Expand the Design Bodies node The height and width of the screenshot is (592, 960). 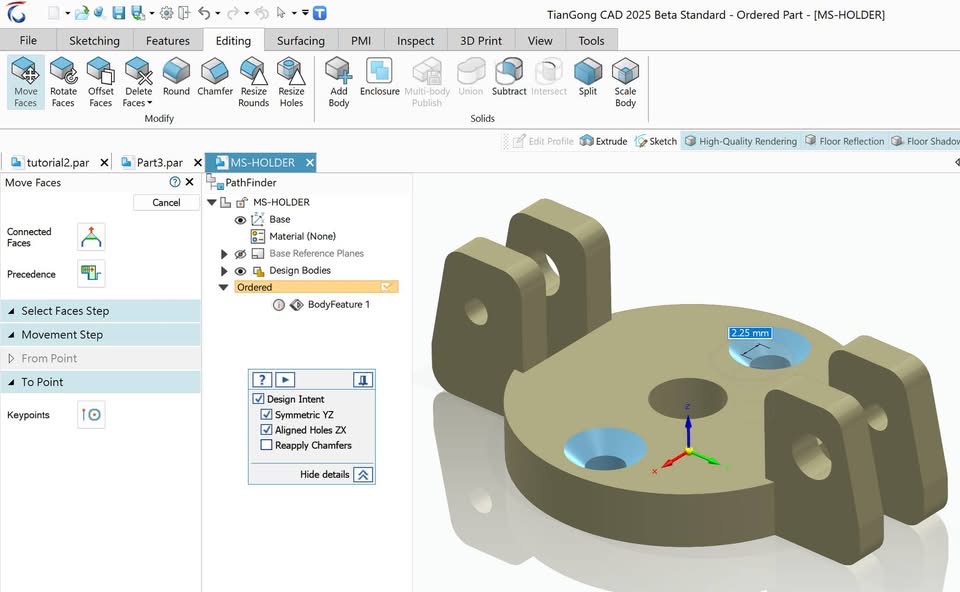click(223, 271)
